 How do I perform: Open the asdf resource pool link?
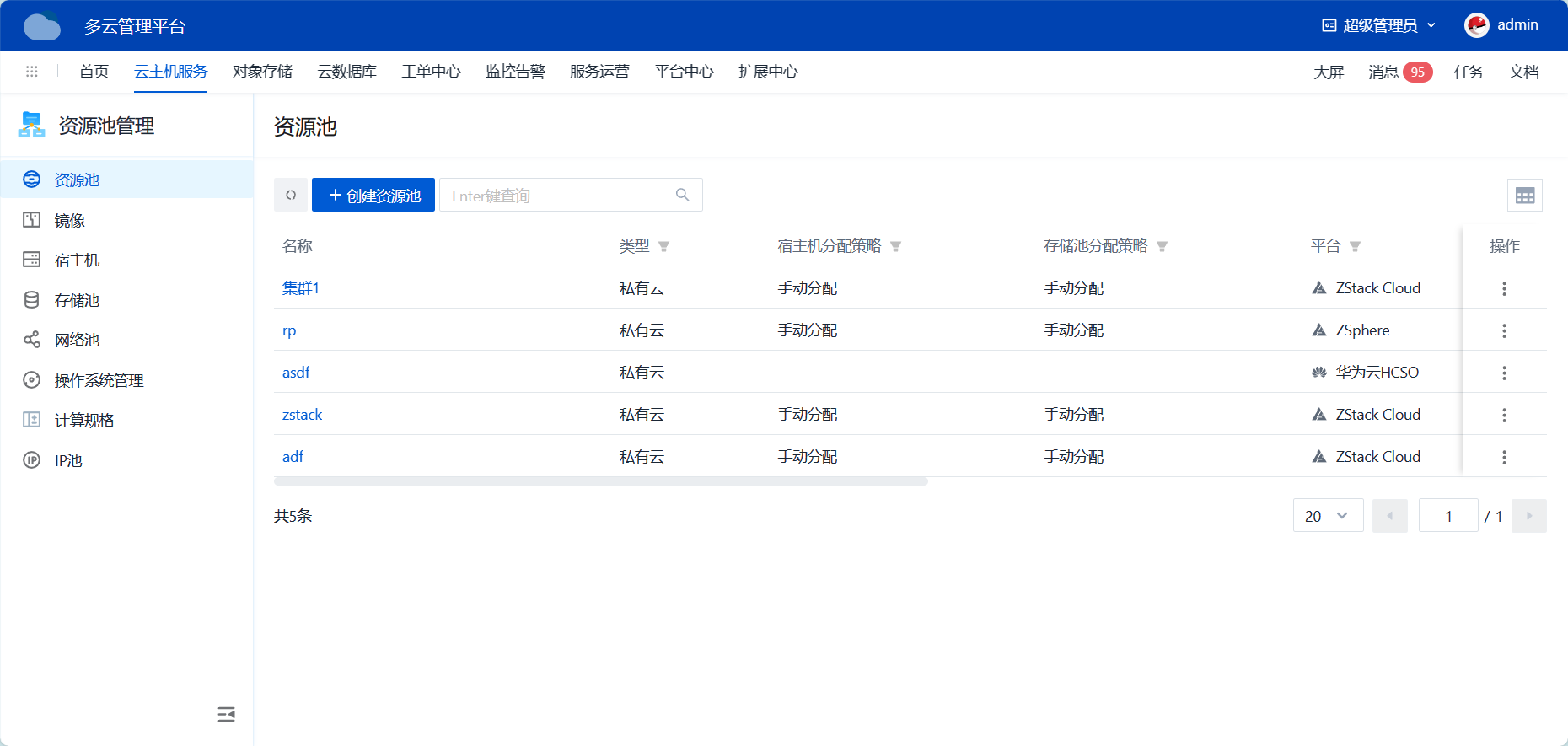[x=296, y=373]
